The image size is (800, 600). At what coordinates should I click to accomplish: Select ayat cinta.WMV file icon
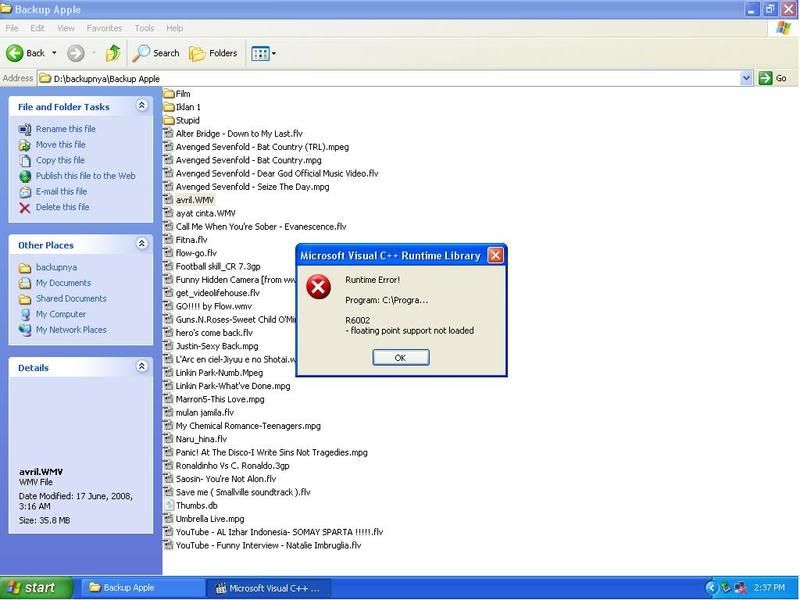click(x=168, y=213)
